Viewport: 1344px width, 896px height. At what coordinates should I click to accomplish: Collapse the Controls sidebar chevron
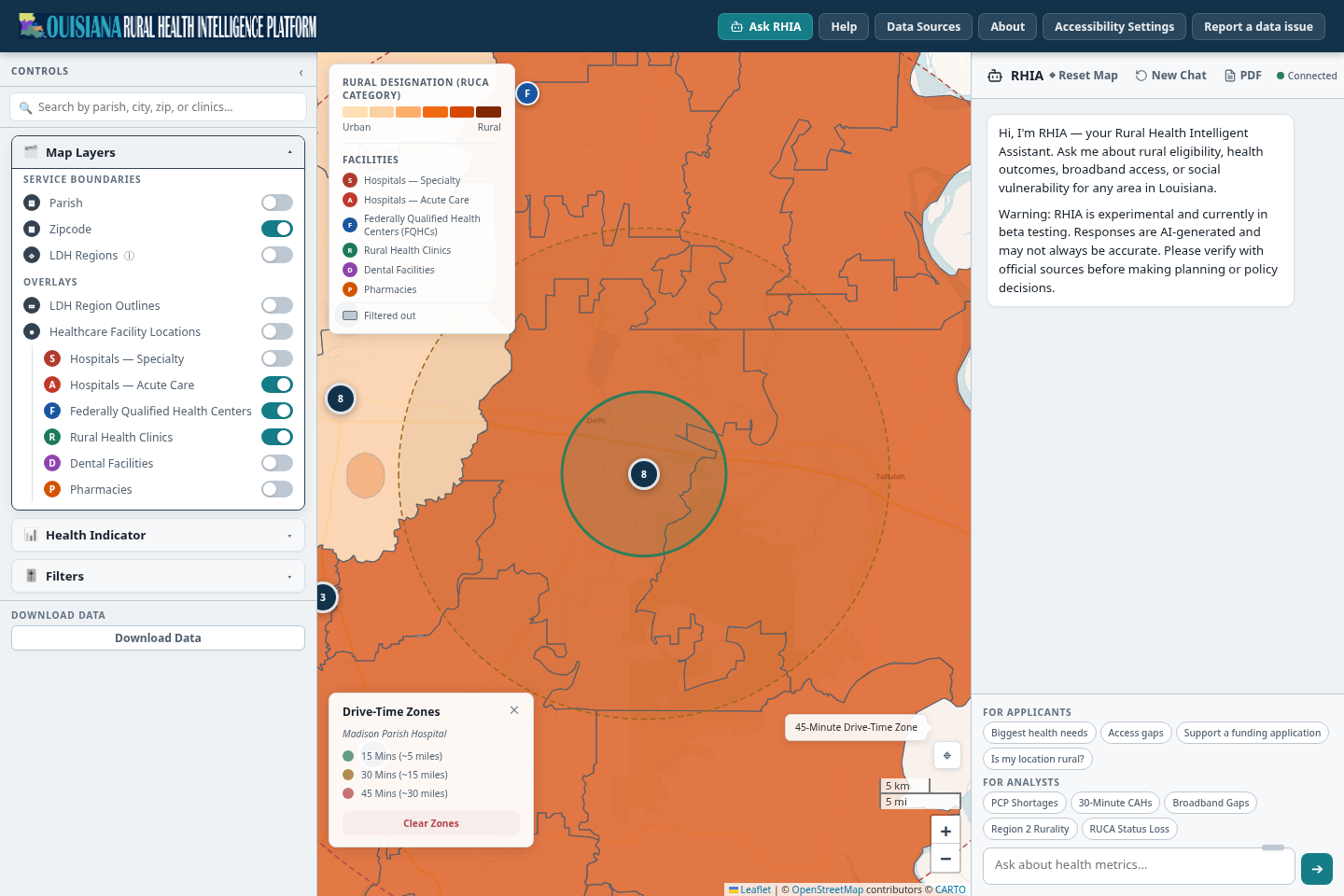coord(301,72)
